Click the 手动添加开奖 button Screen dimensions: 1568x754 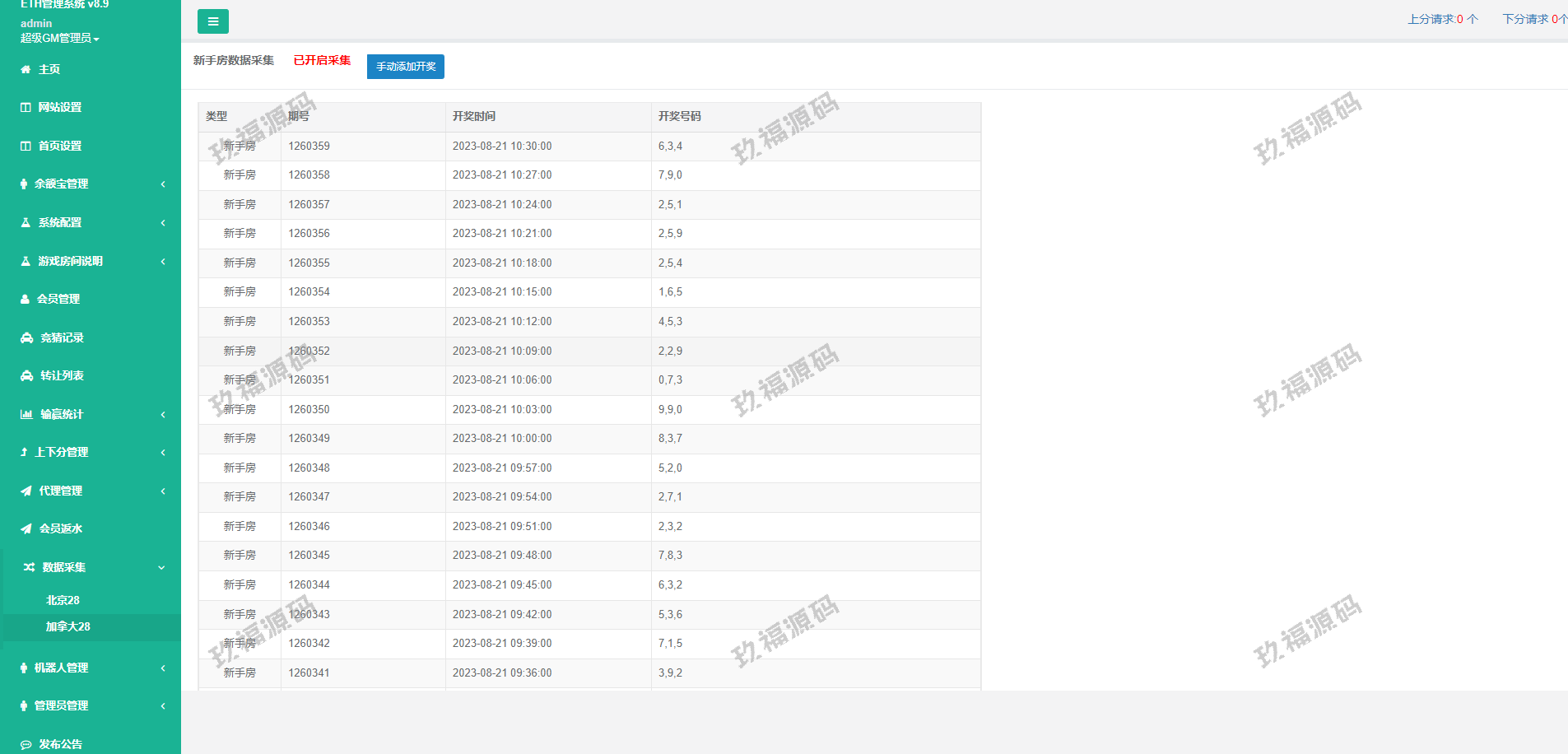pos(406,67)
